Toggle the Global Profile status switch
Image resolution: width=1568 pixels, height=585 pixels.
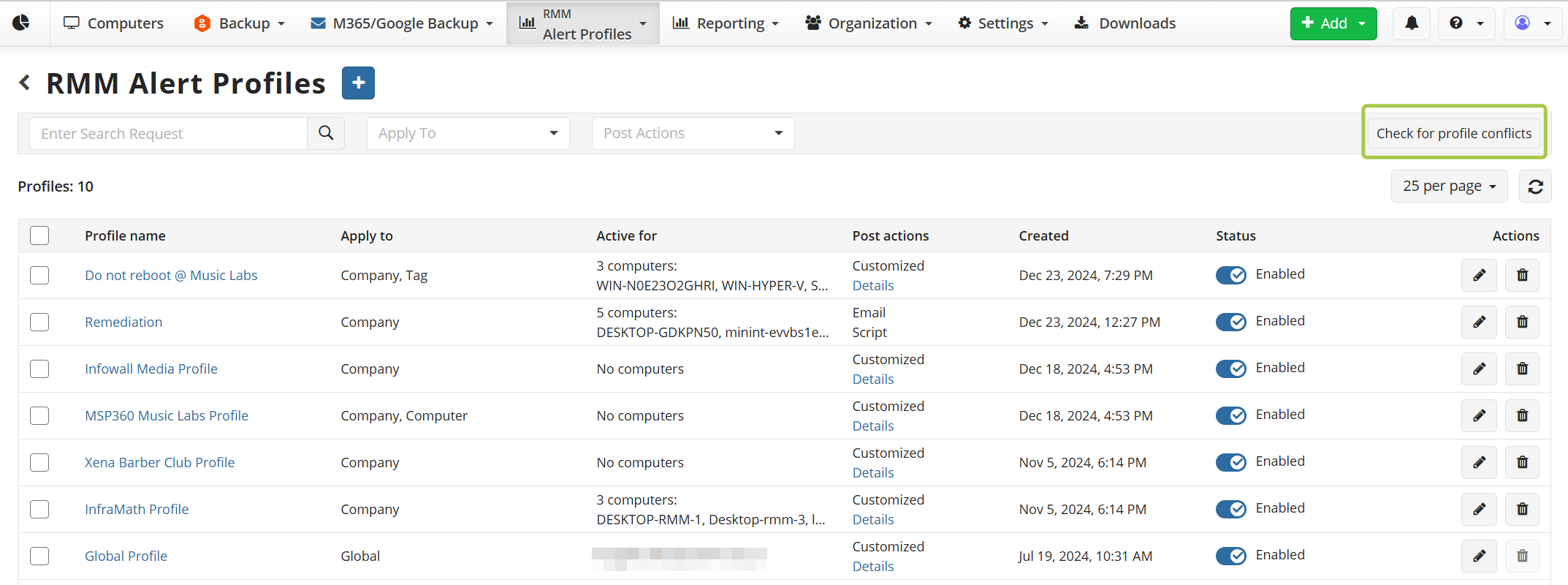pos(1230,556)
